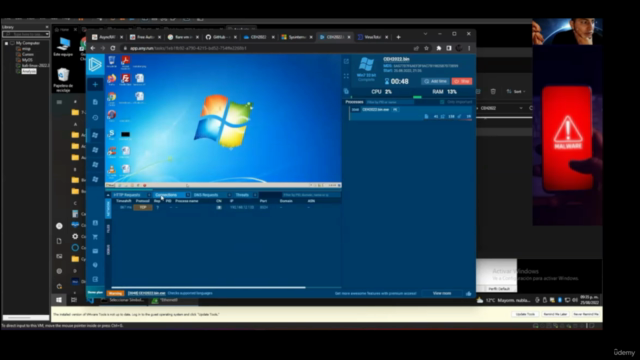This screenshot has width=640, height=360.
Task: Click the logout icon at sidebar bottom
Action: (95, 279)
